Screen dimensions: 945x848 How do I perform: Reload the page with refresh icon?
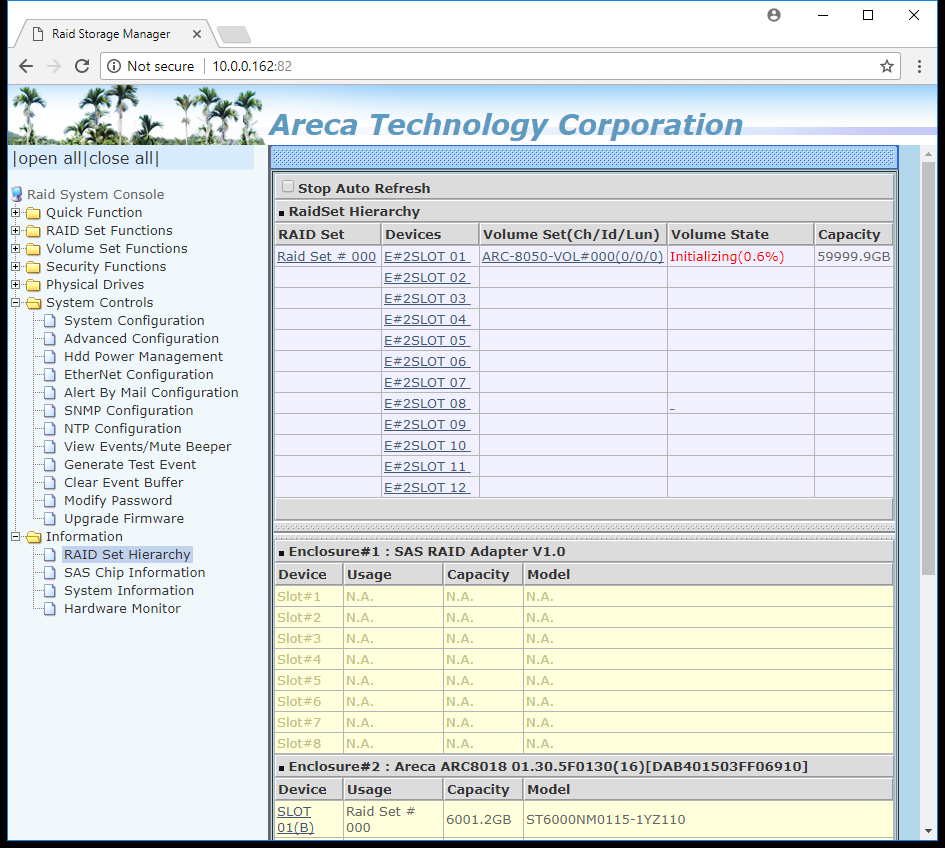tap(82, 66)
